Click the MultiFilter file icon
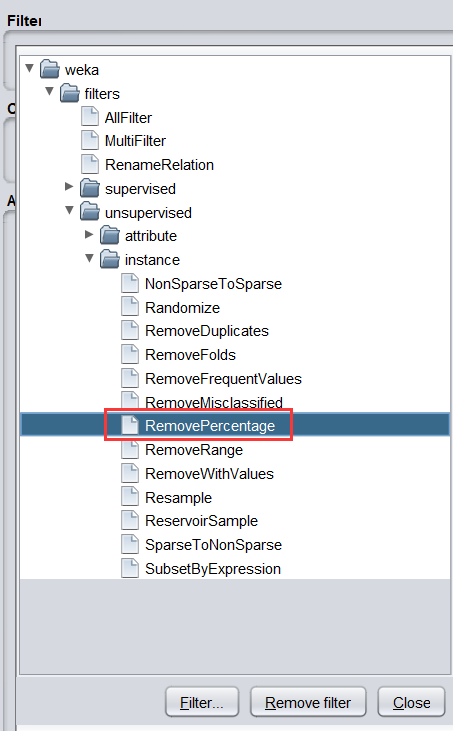Image resolution: width=453 pixels, height=731 pixels. pos(90,140)
